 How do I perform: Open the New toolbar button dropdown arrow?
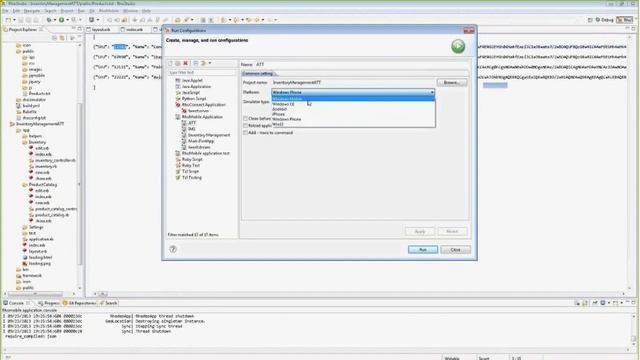(14, 20)
